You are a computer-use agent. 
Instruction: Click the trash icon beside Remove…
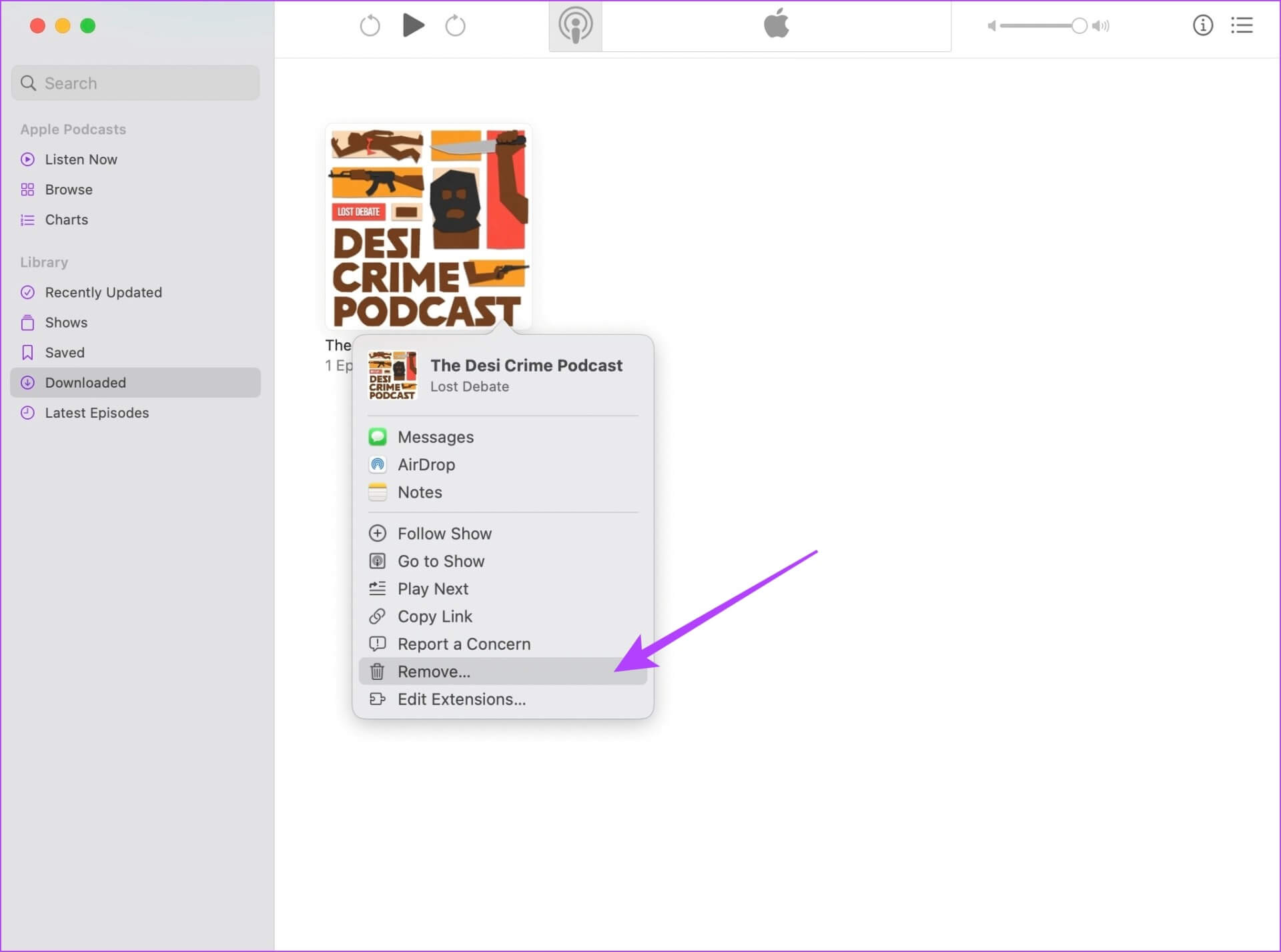[x=378, y=671]
